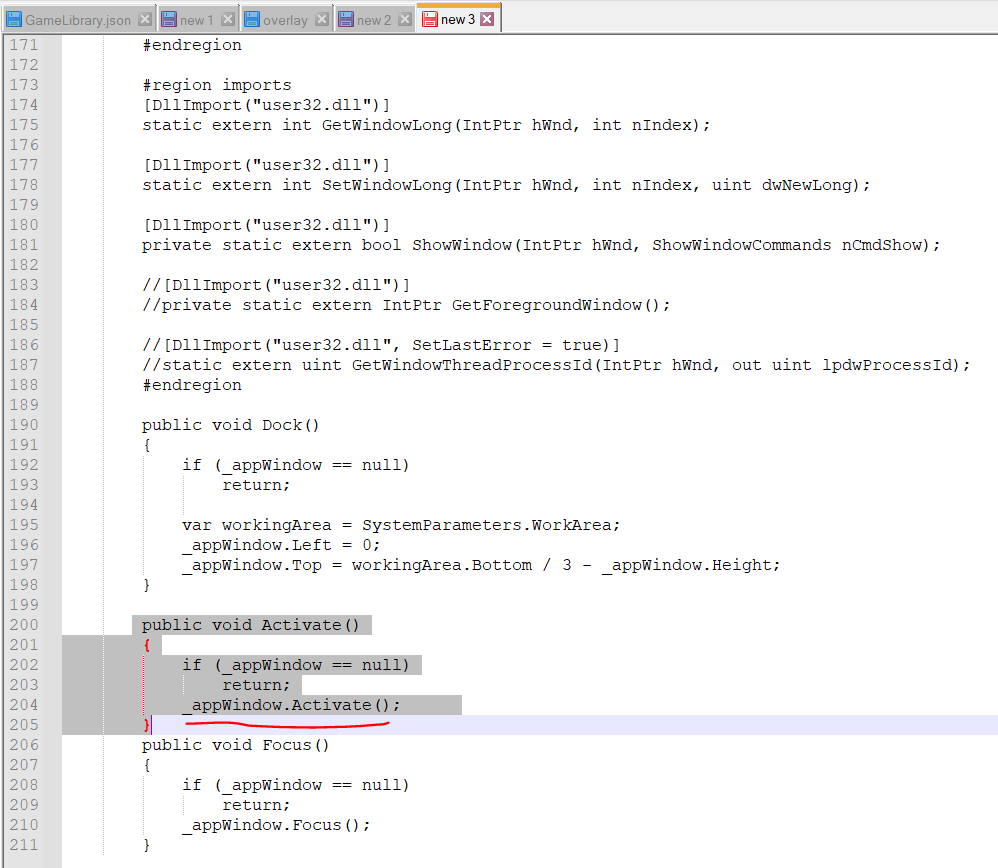This screenshot has height=868, width=998.
Task: Click the #region imports directive
Action: [x=216, y=84]
